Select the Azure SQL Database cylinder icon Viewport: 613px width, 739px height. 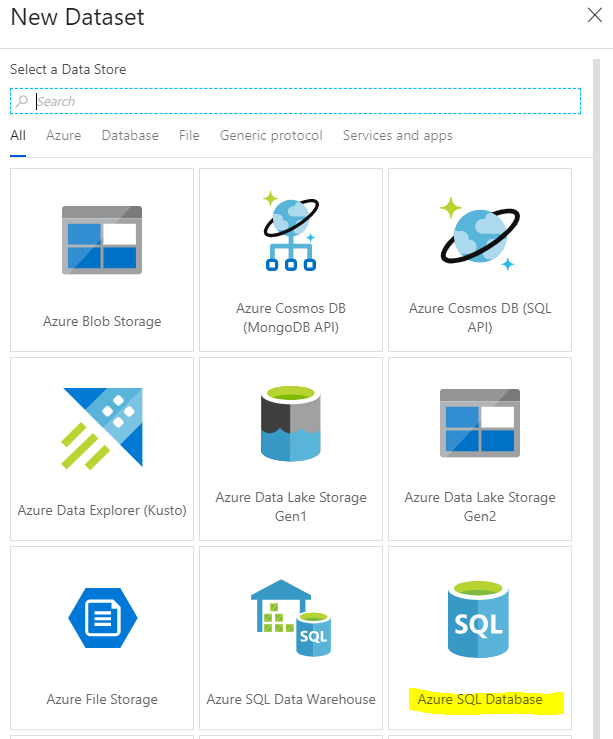tap(478, 619)
